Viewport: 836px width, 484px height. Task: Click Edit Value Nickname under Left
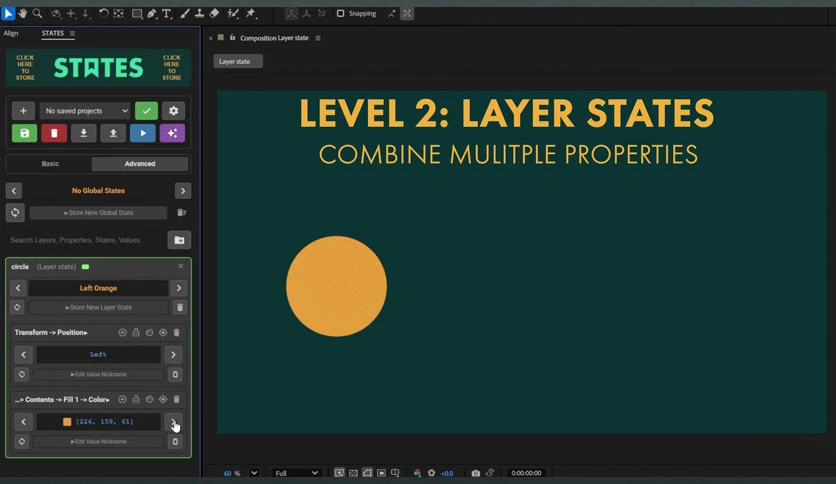99,374
